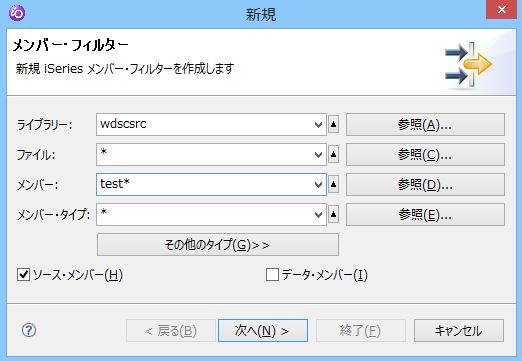Click 参照(A)... to browse libraries
The height and width of the screenshot is (361, 522).
click(425, 125)
